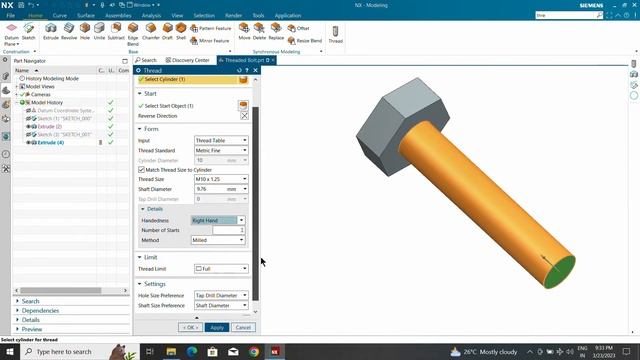Toggle visibility of Sketch (1) SKETCH_000
The height and width of the screenshot is (360, 640).
(x=29, y=118)
